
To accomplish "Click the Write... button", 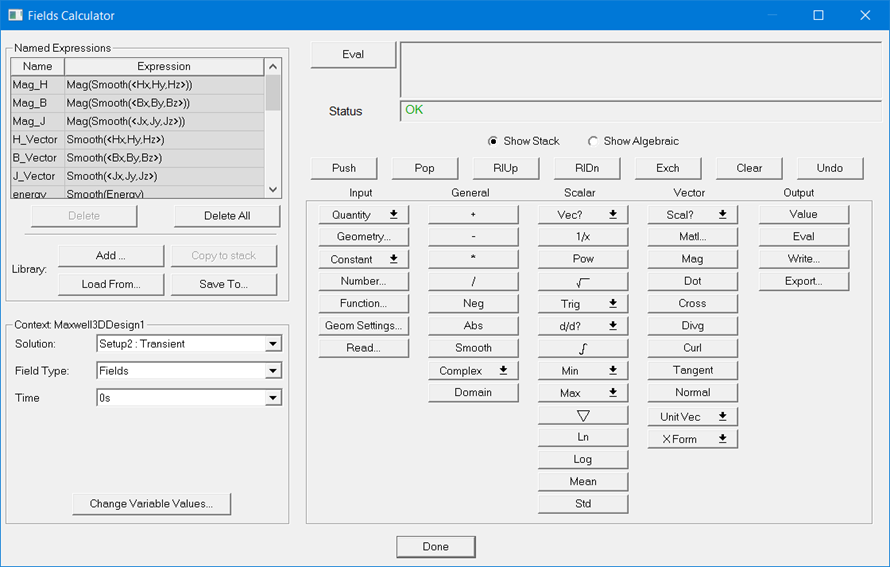I will pos(804,259).
